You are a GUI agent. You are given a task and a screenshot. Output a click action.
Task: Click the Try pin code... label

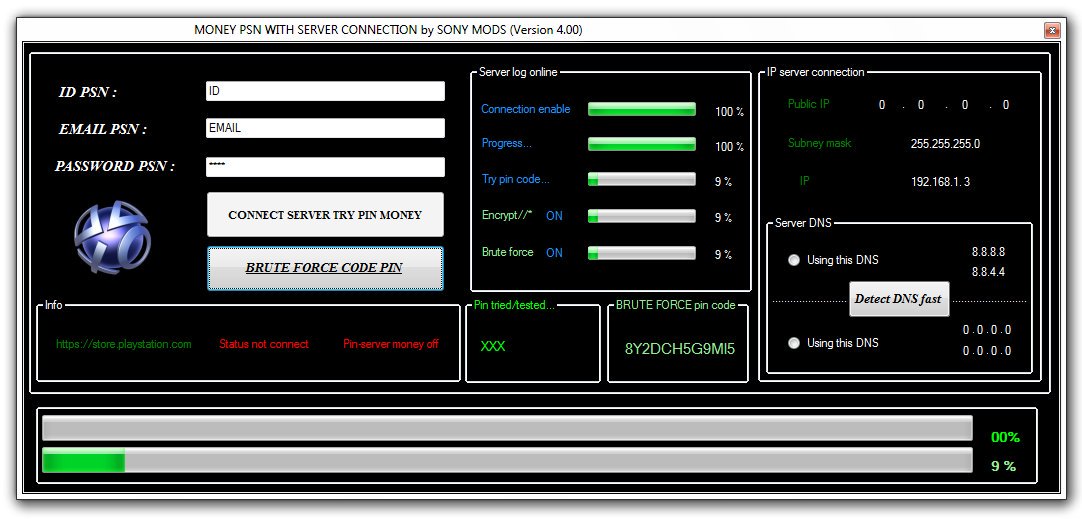pyautogui.click(x=515, y=179)
